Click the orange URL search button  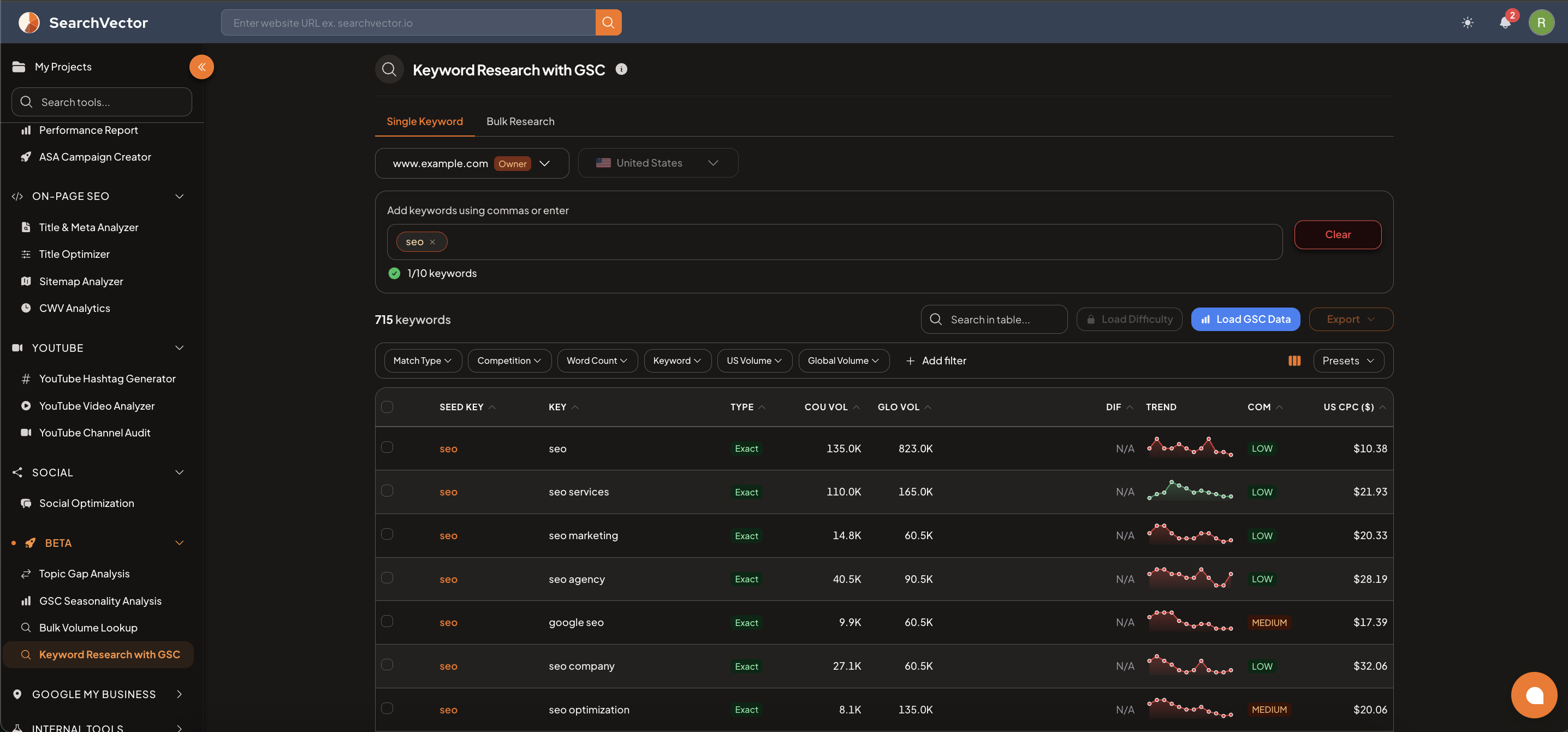(608, 22)
